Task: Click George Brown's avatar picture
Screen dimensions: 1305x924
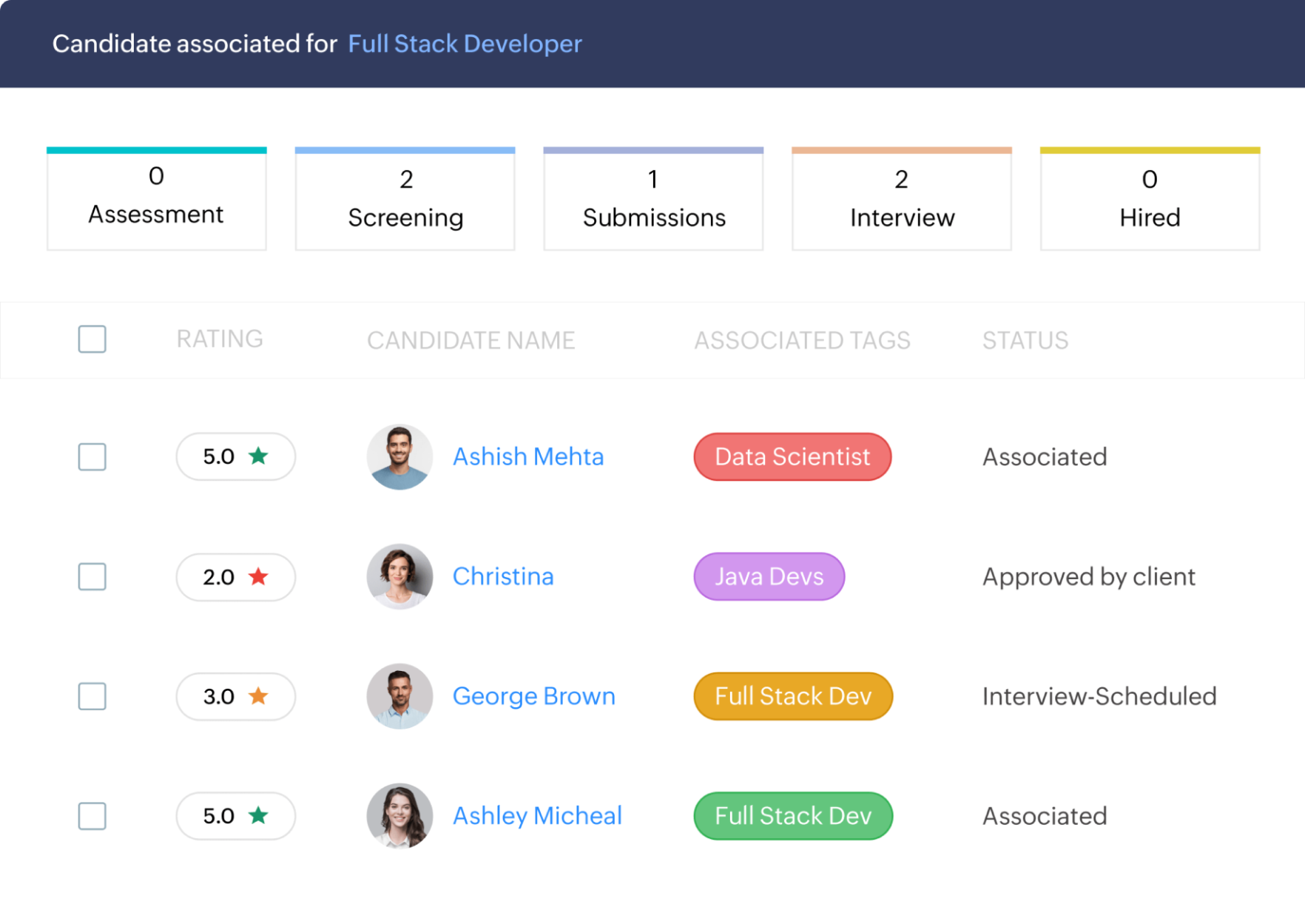Action: (x=399, y=696)
